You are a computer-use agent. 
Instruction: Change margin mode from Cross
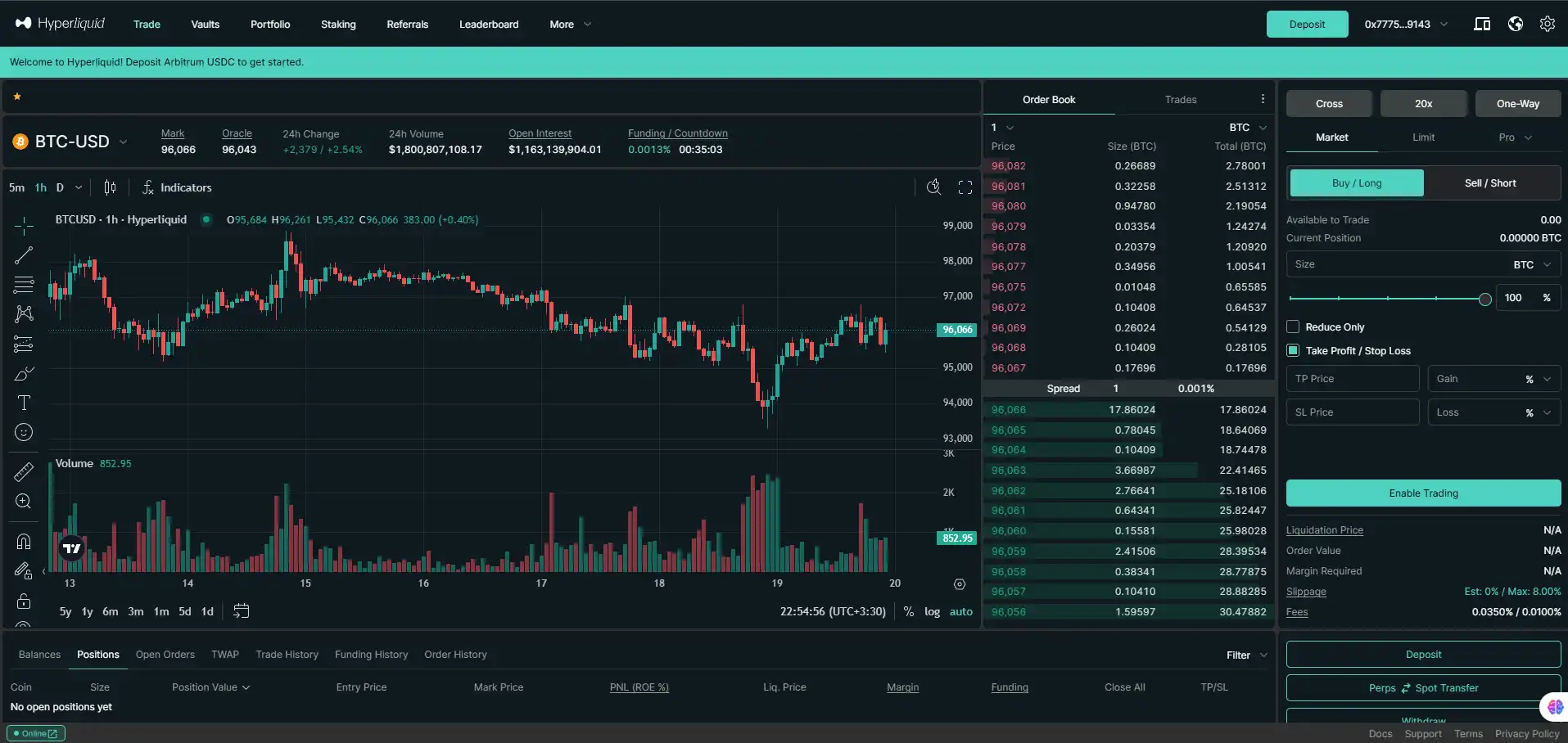tap(1329, 104)
